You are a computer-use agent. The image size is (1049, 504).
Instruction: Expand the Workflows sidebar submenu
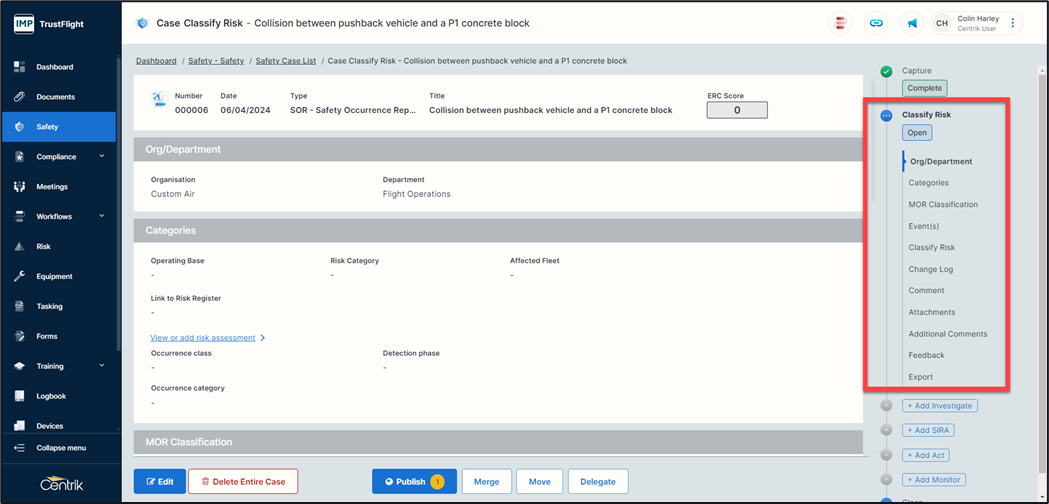click(102, 217)
